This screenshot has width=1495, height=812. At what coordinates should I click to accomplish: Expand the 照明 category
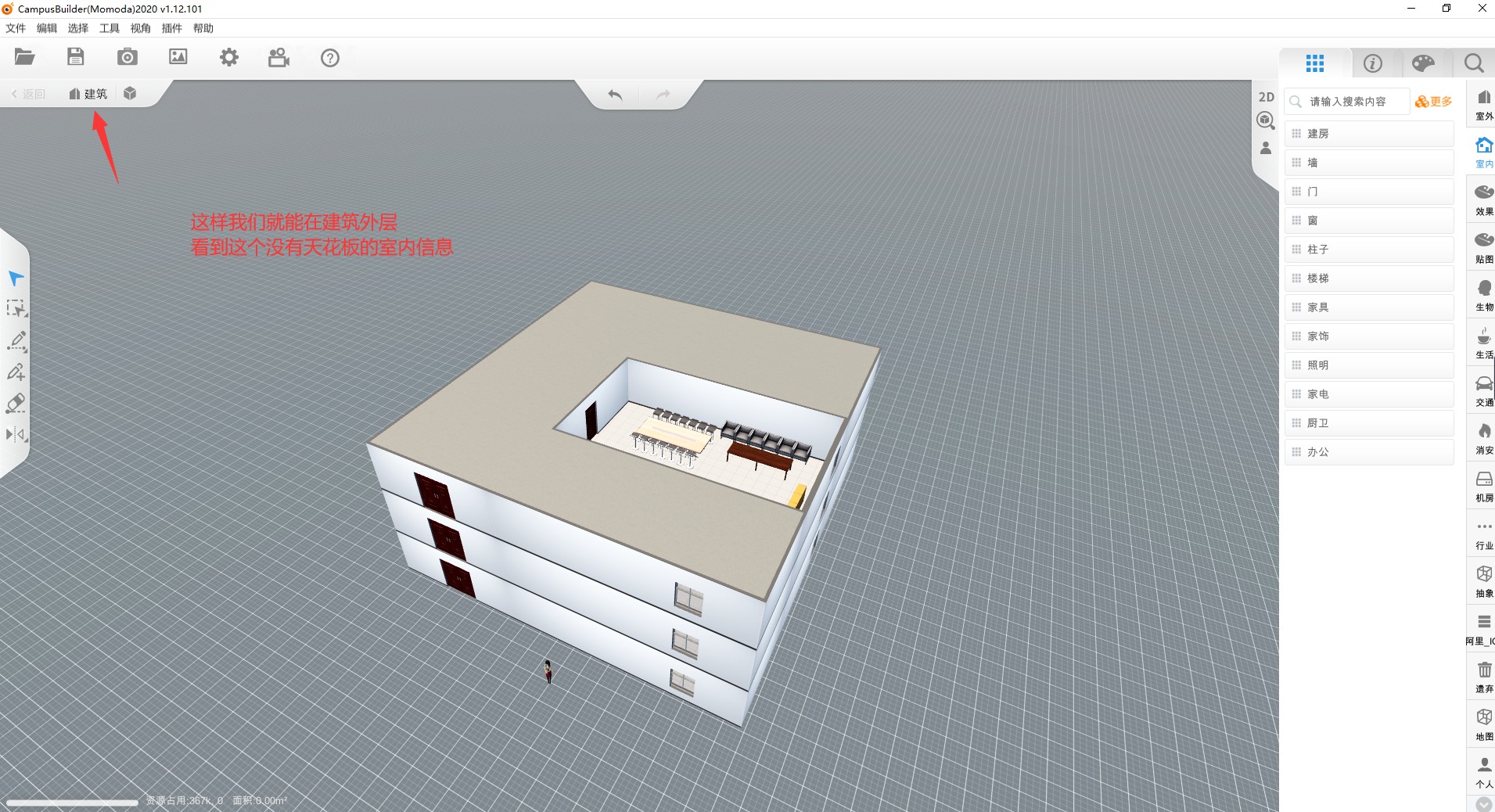(x=1369, y=365)
